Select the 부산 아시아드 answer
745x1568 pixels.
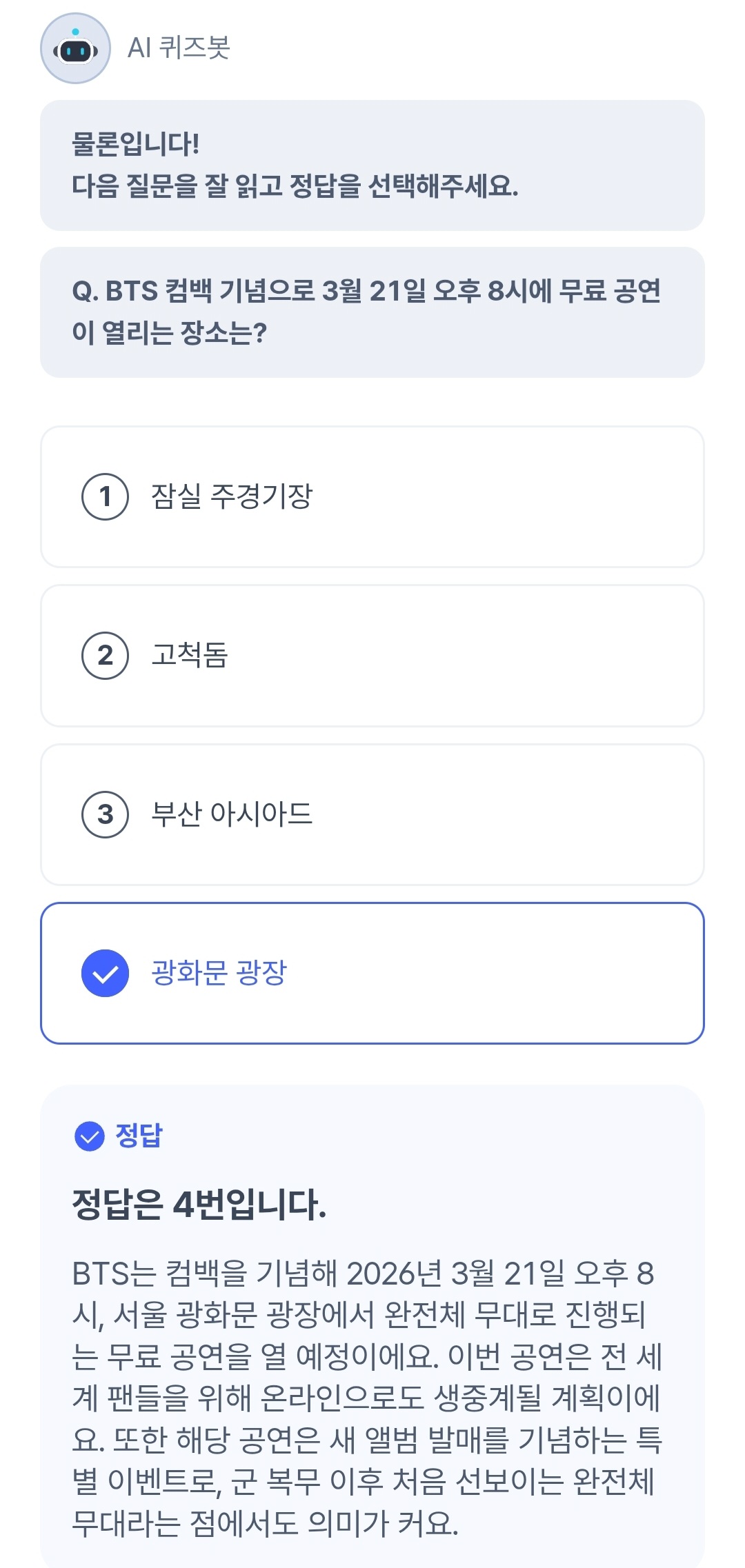pyautogui.click(x=232, y=814)
